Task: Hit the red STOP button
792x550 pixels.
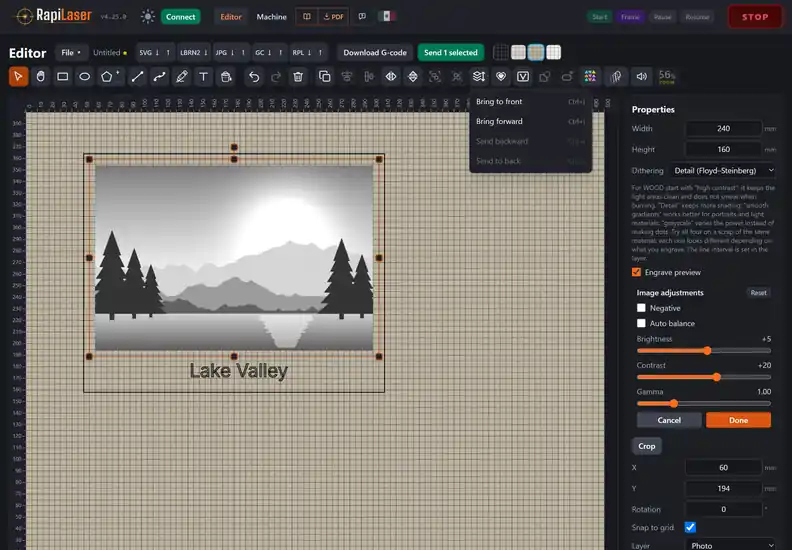Action: pyautogui.click(x=755, y=17)
